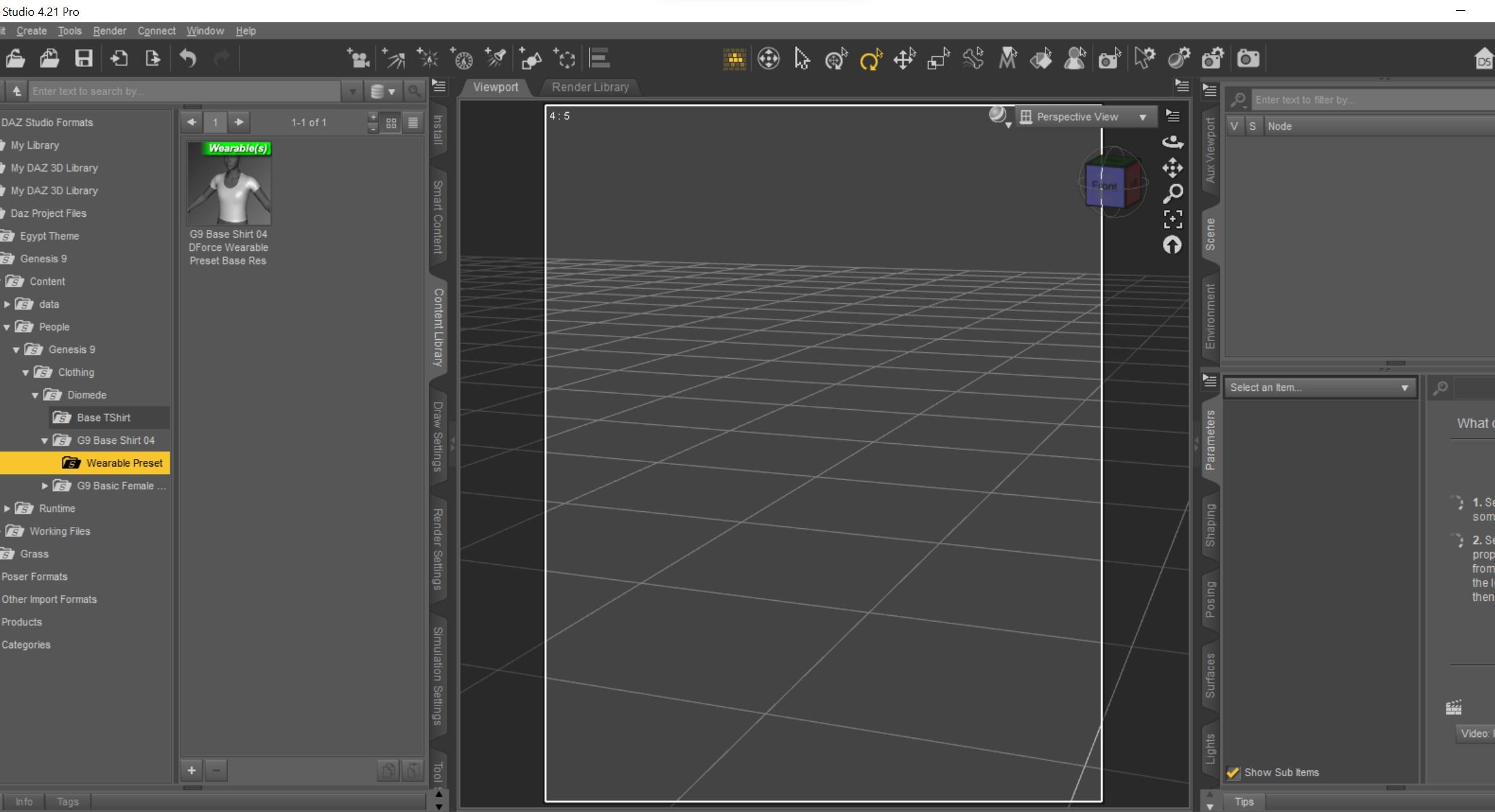Switch content view to grid mode

(391, 123)
